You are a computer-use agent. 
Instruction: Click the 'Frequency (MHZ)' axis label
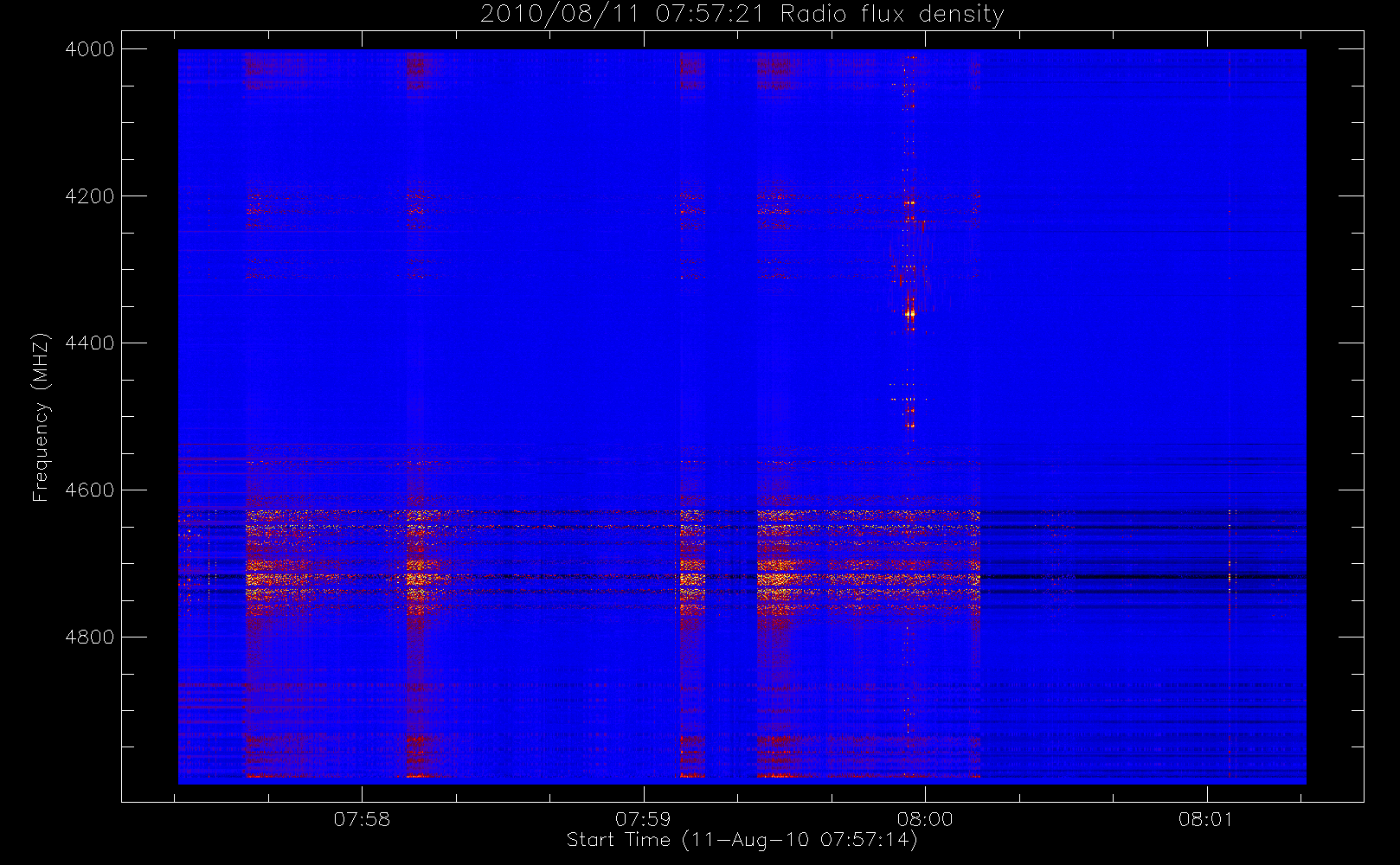click(x=40, y=417)
